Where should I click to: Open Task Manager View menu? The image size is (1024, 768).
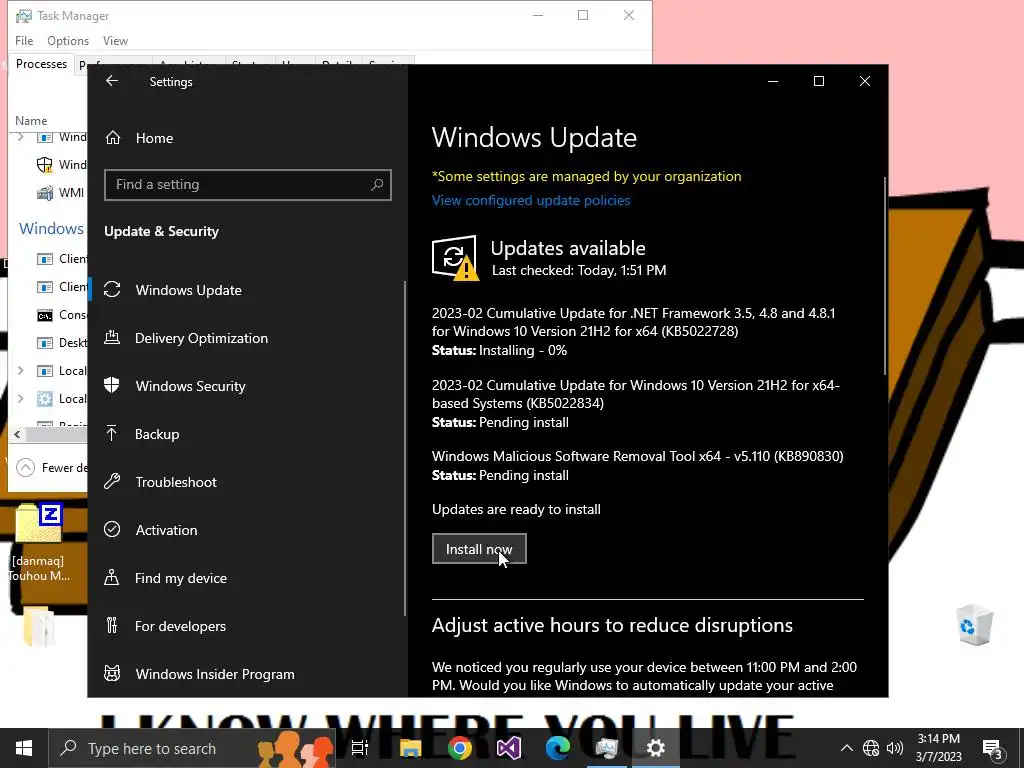pos(115,40)
